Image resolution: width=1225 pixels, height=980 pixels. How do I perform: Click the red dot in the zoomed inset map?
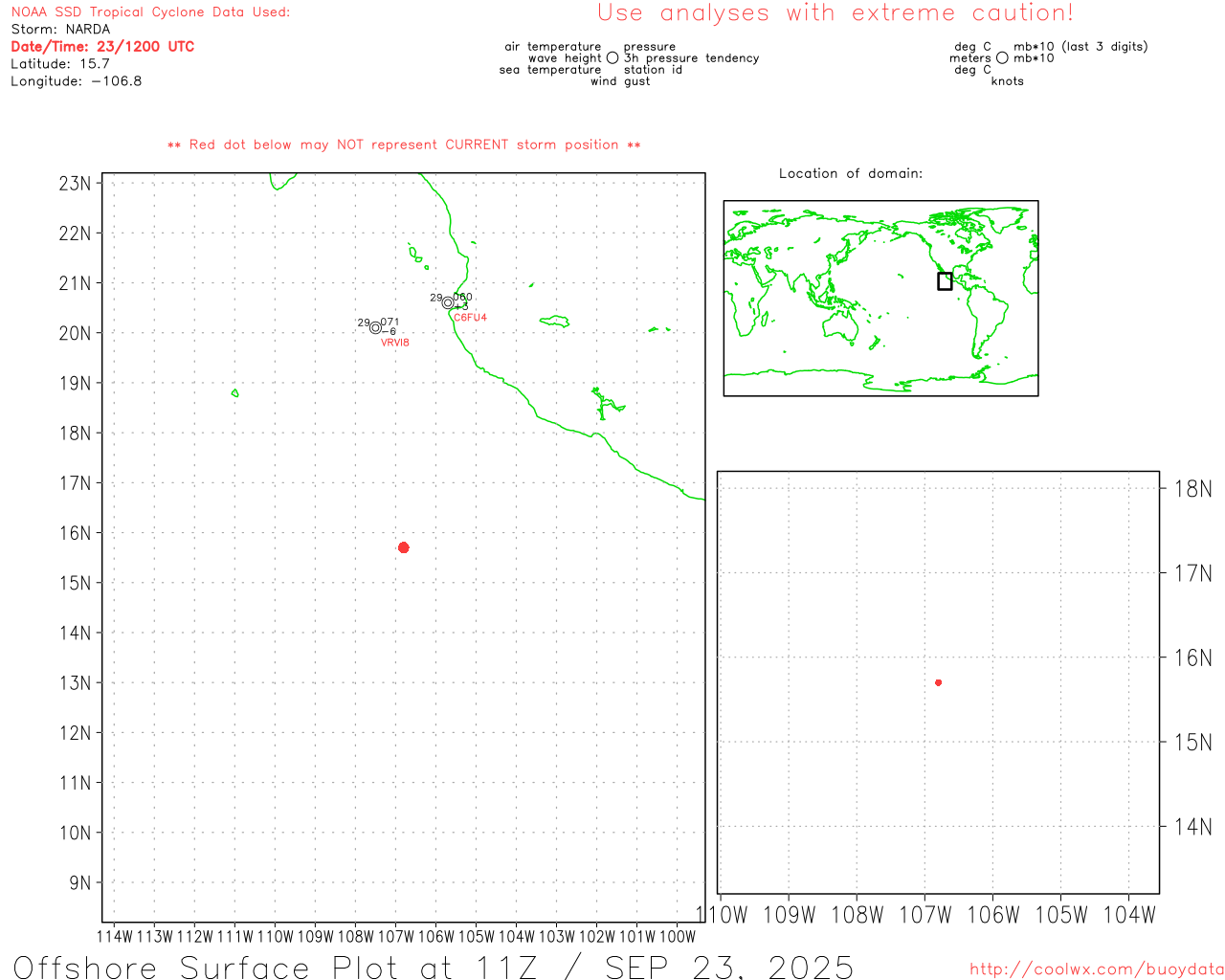(x=938, y=682)
